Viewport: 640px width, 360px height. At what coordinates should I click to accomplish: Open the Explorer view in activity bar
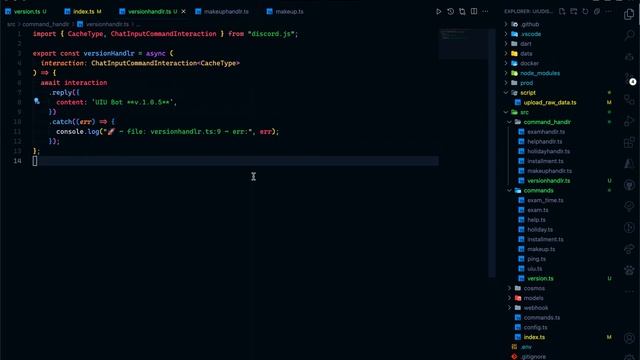[629, 14]
